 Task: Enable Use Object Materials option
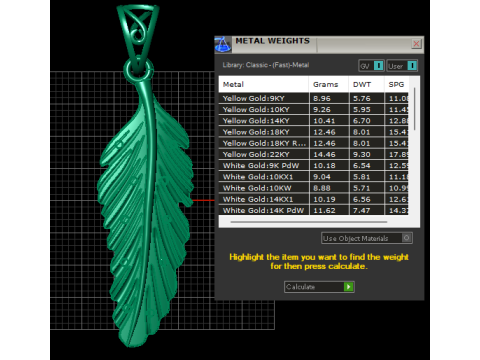(x=367, y=238)
